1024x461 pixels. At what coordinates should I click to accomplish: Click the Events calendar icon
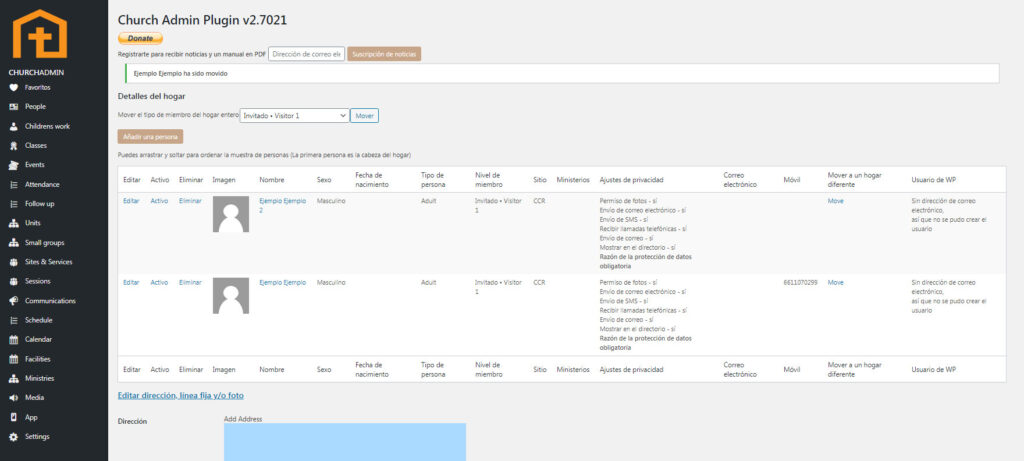coord(13,165)
